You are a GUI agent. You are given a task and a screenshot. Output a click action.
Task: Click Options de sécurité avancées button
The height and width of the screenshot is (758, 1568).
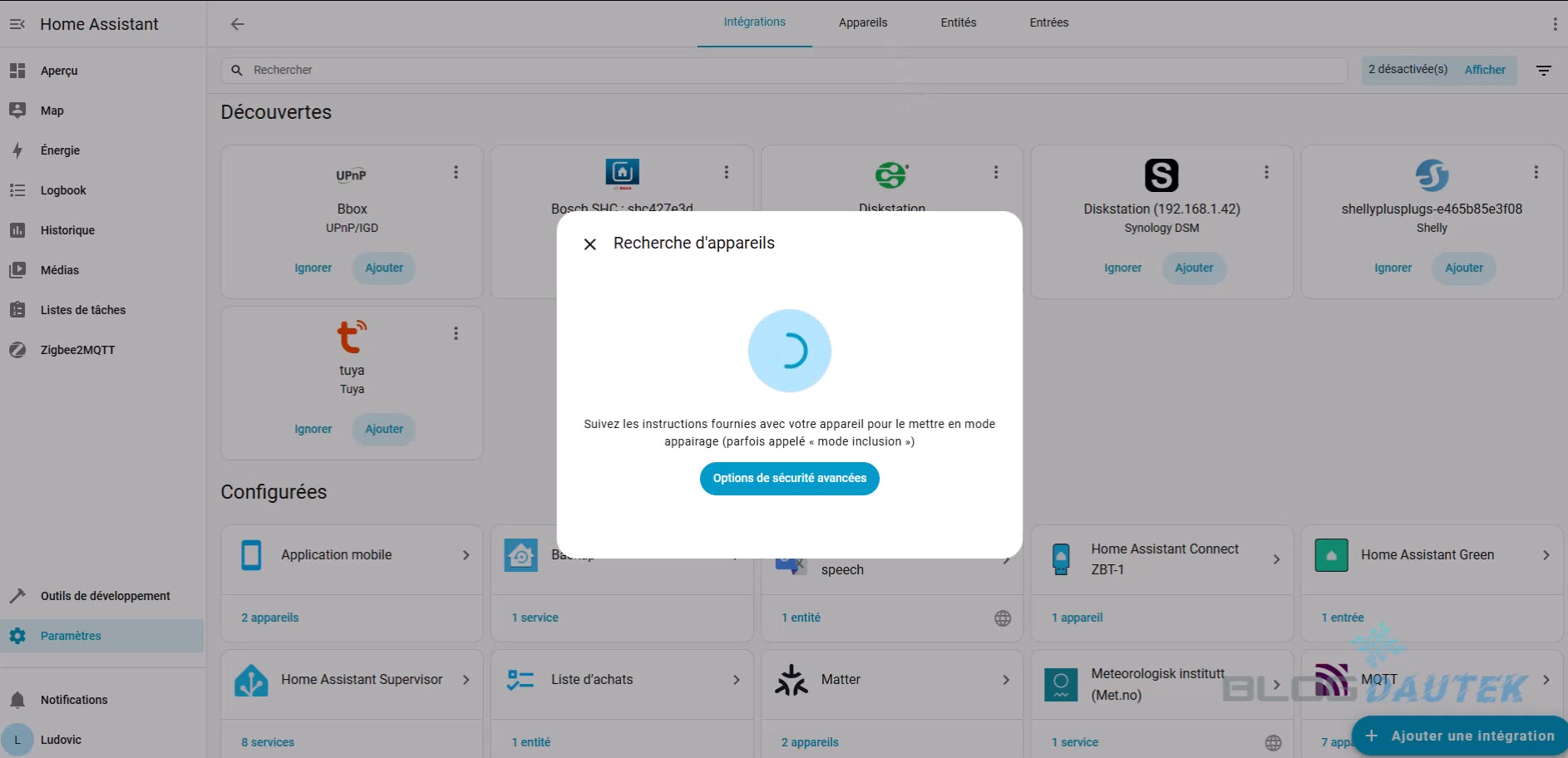point(789,479)
